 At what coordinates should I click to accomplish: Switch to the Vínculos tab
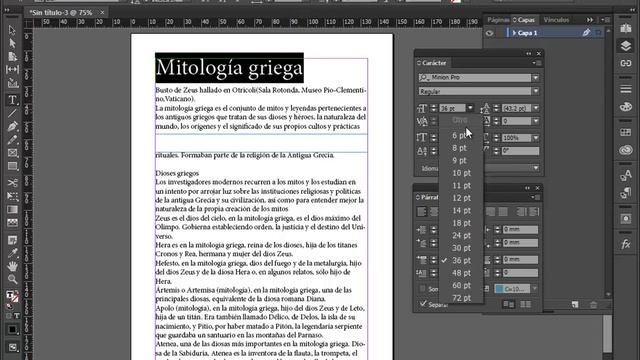(x=556, y=20)
